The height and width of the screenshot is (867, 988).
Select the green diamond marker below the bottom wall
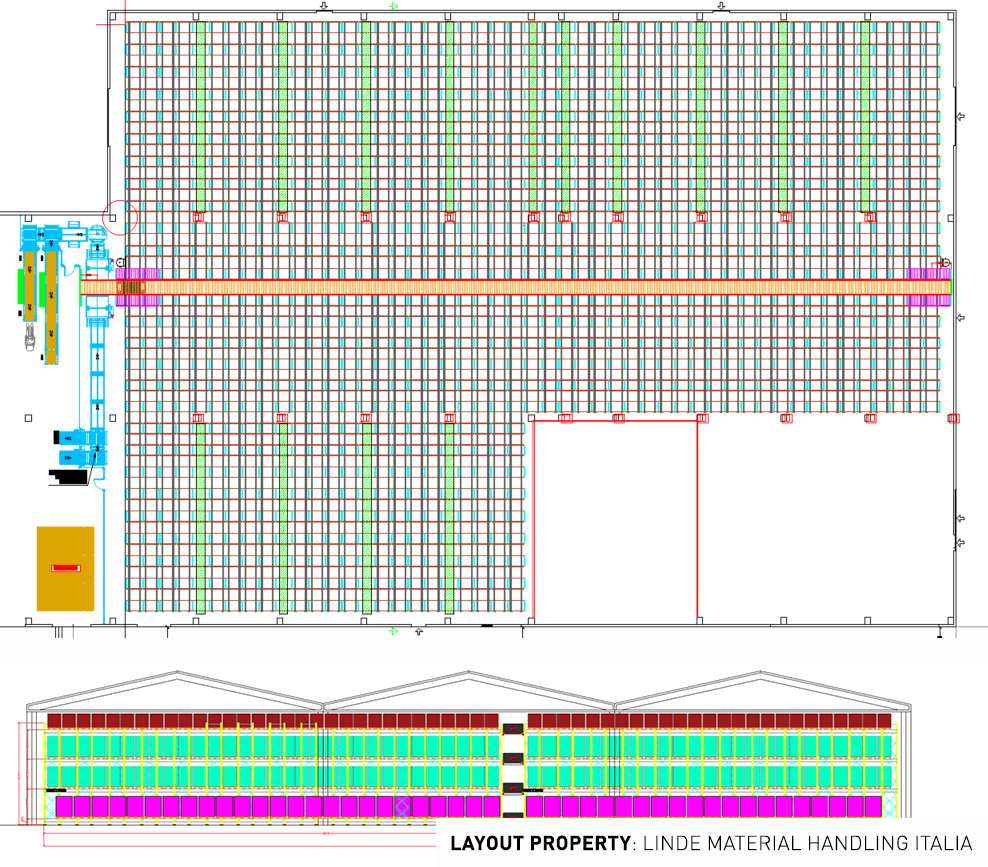point(393,632)
